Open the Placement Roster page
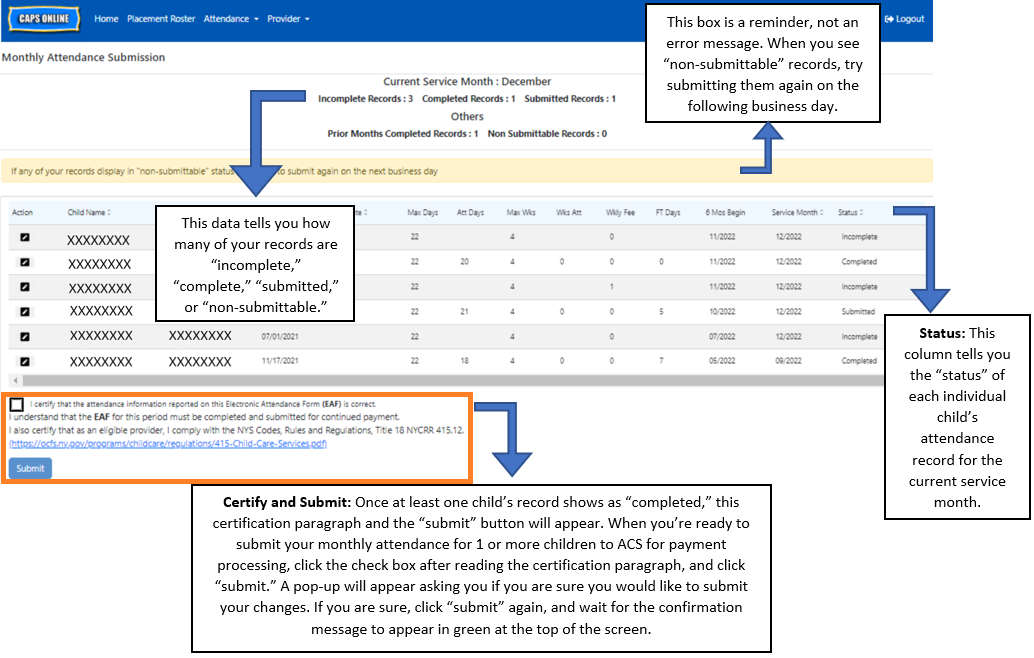Screen dimensions: 1034x658 (x=160, y=19)
